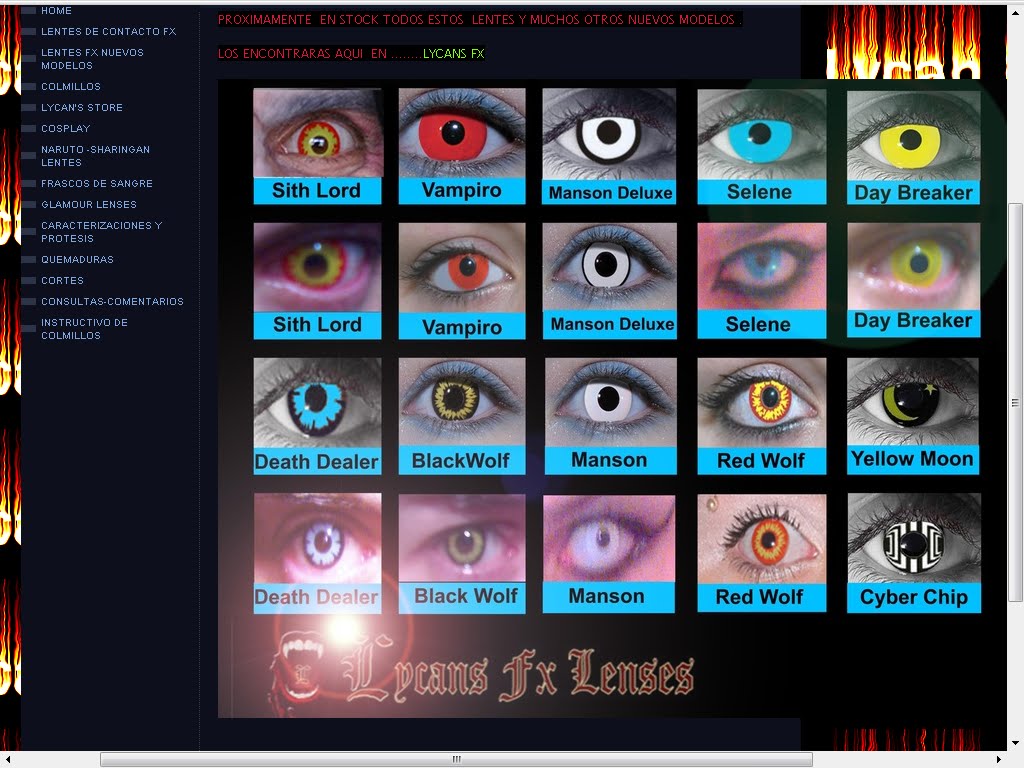The image size is (1024, 772).
Task: Open Glamour Lenses section
Action: (x=89, y=204)
